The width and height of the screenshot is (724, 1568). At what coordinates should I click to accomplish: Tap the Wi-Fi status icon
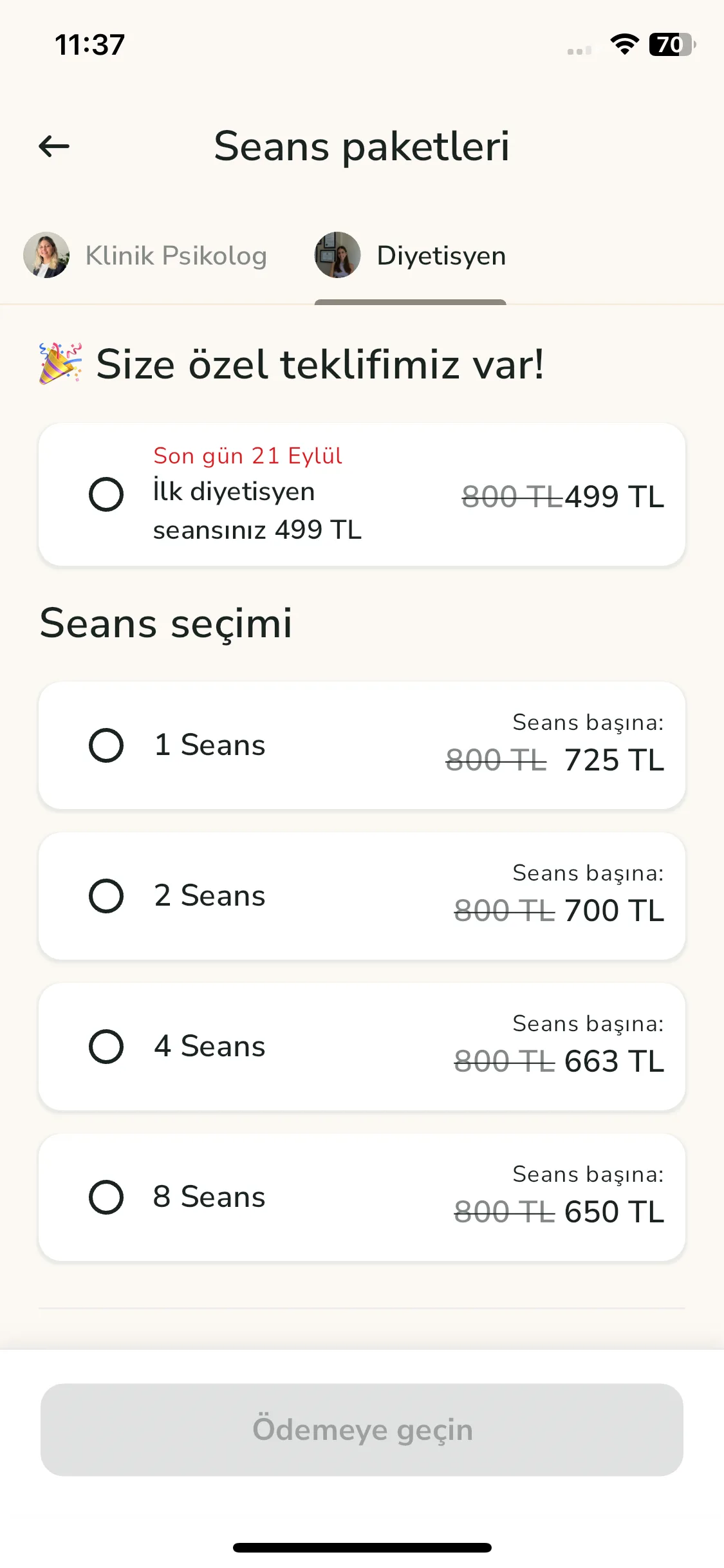(624, 44)
